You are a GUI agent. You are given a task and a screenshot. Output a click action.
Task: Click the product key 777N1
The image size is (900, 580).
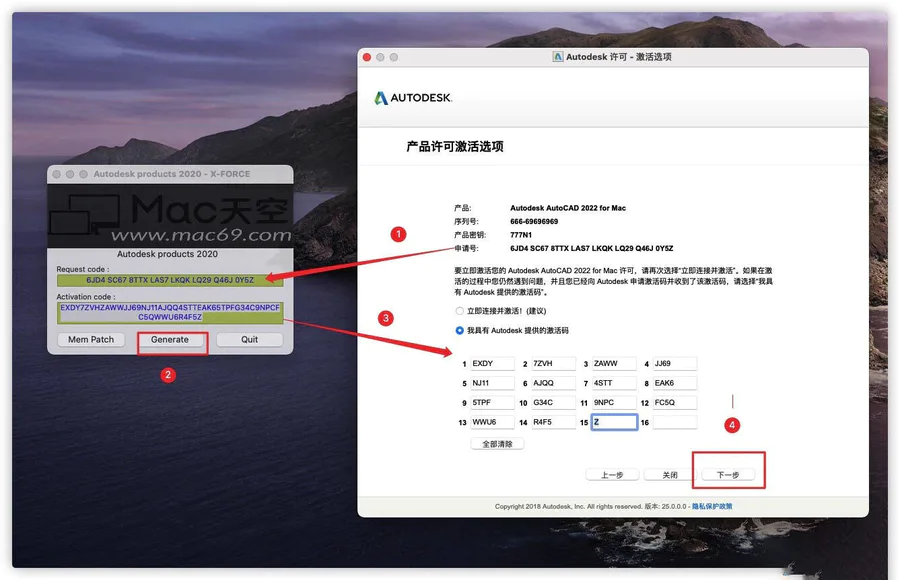(x=521, y=235)
